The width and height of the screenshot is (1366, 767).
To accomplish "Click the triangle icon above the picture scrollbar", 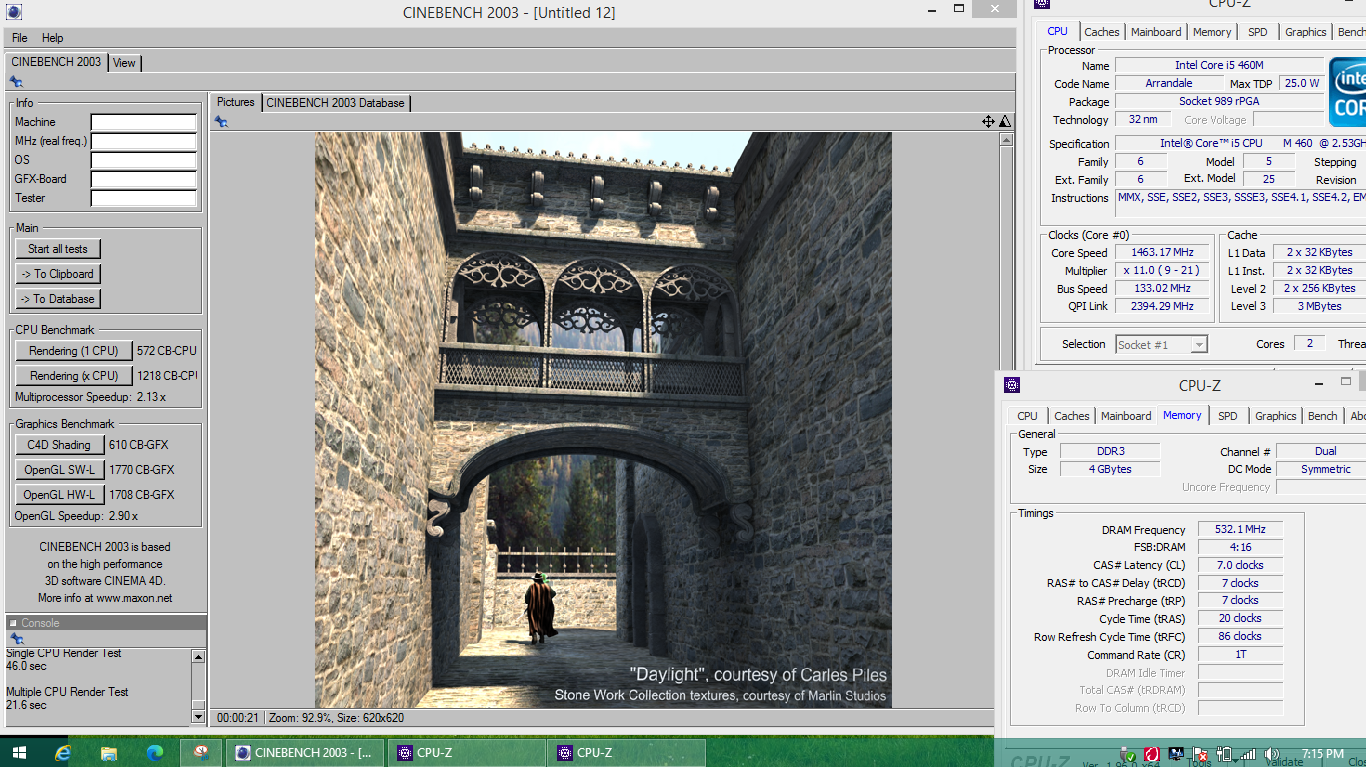I will click(x=1005, y=121).
